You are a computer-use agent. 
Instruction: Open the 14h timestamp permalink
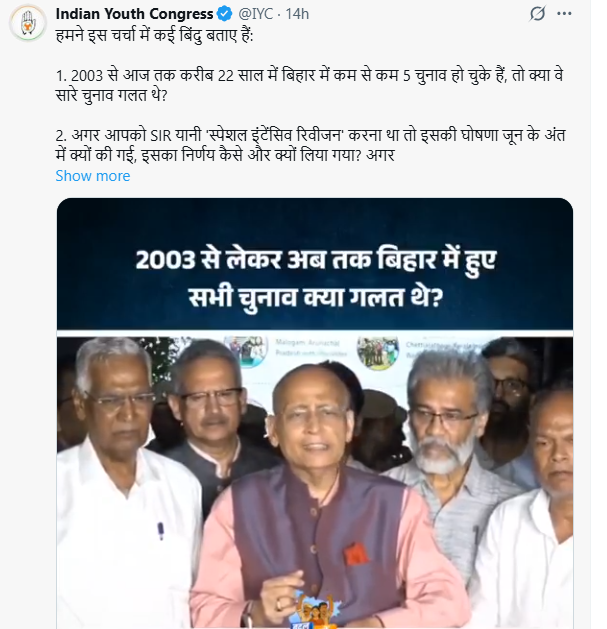click(x=297, y=14)
